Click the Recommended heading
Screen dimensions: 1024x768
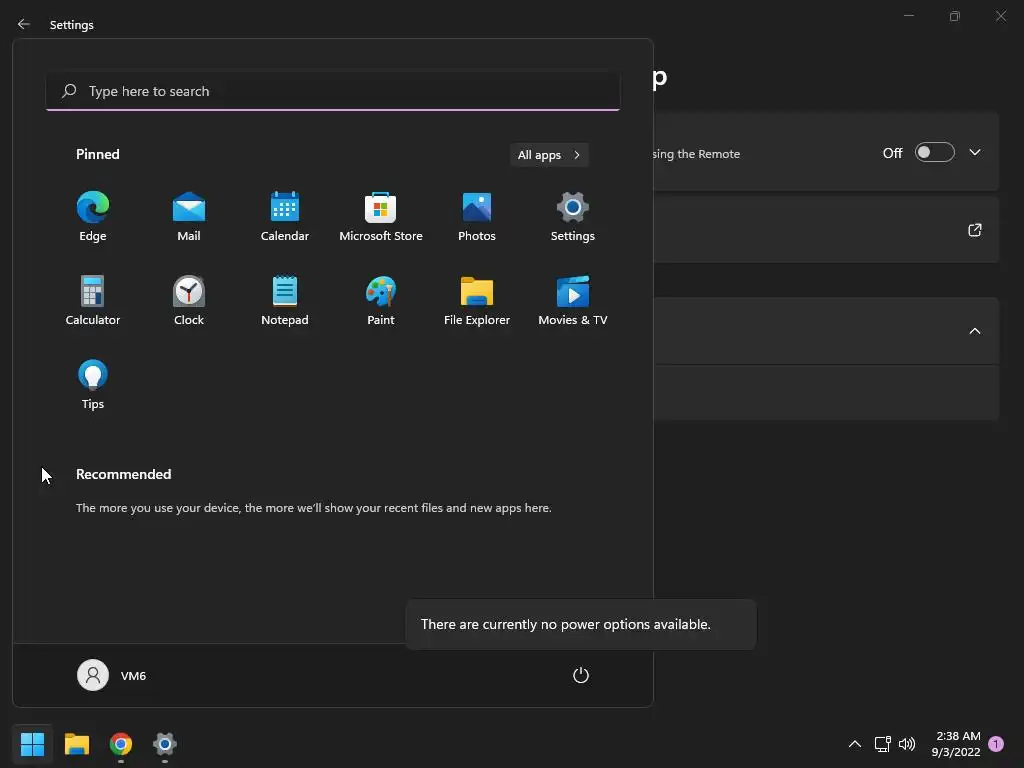123,474
